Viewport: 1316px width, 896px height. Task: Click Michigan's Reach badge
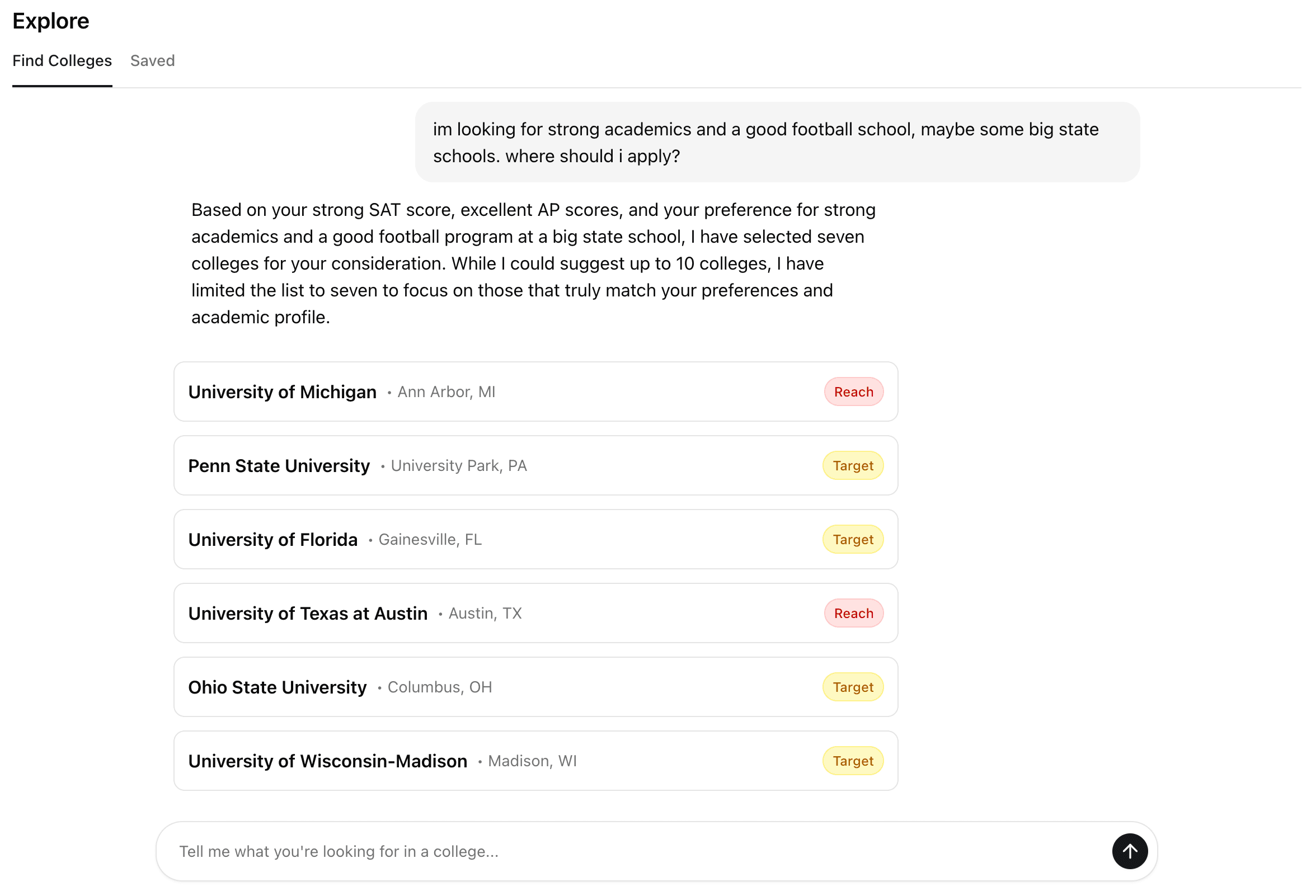coord(853,392)
